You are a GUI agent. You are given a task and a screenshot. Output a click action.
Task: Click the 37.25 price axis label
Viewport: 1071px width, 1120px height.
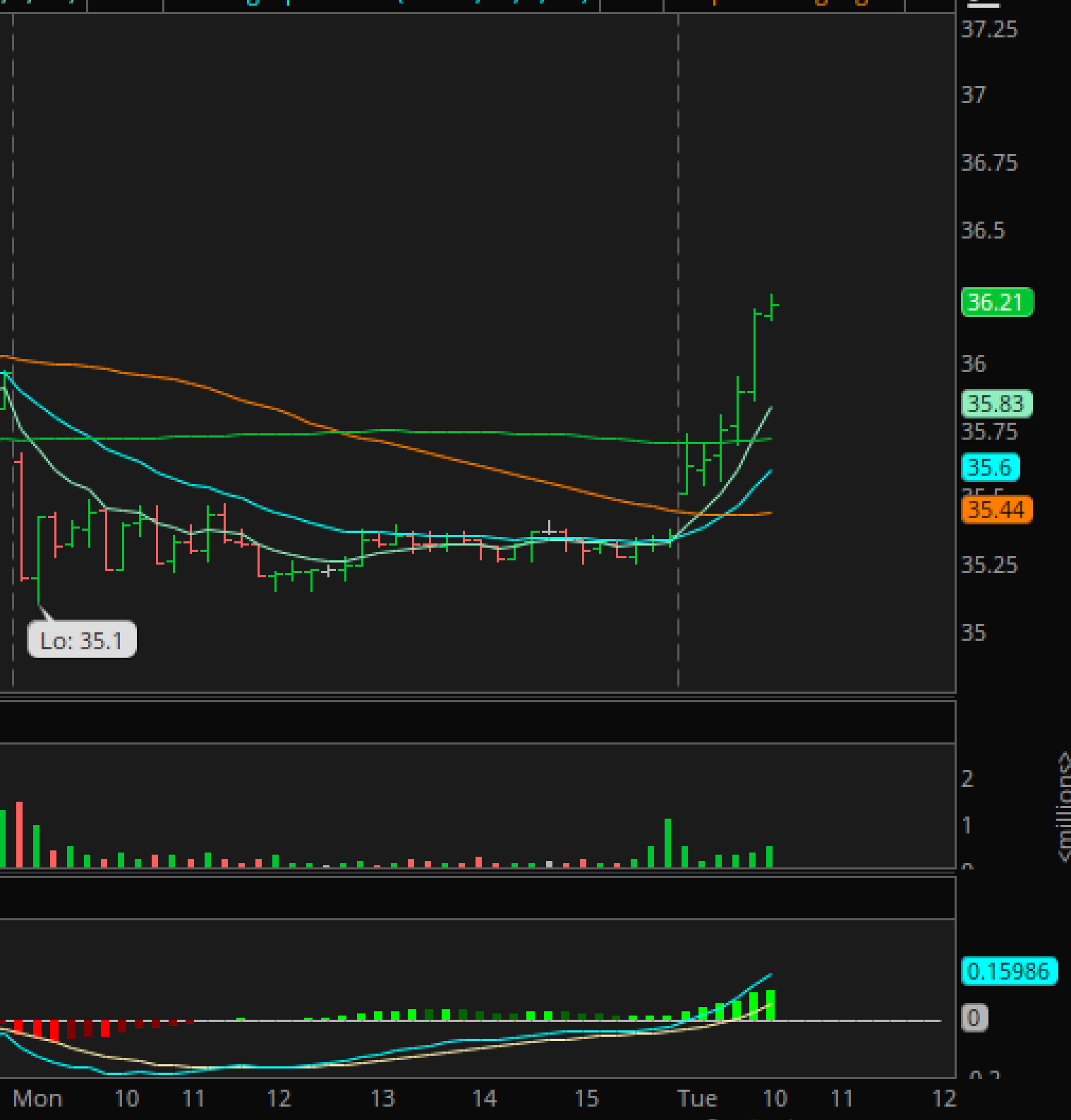[990, 30]
